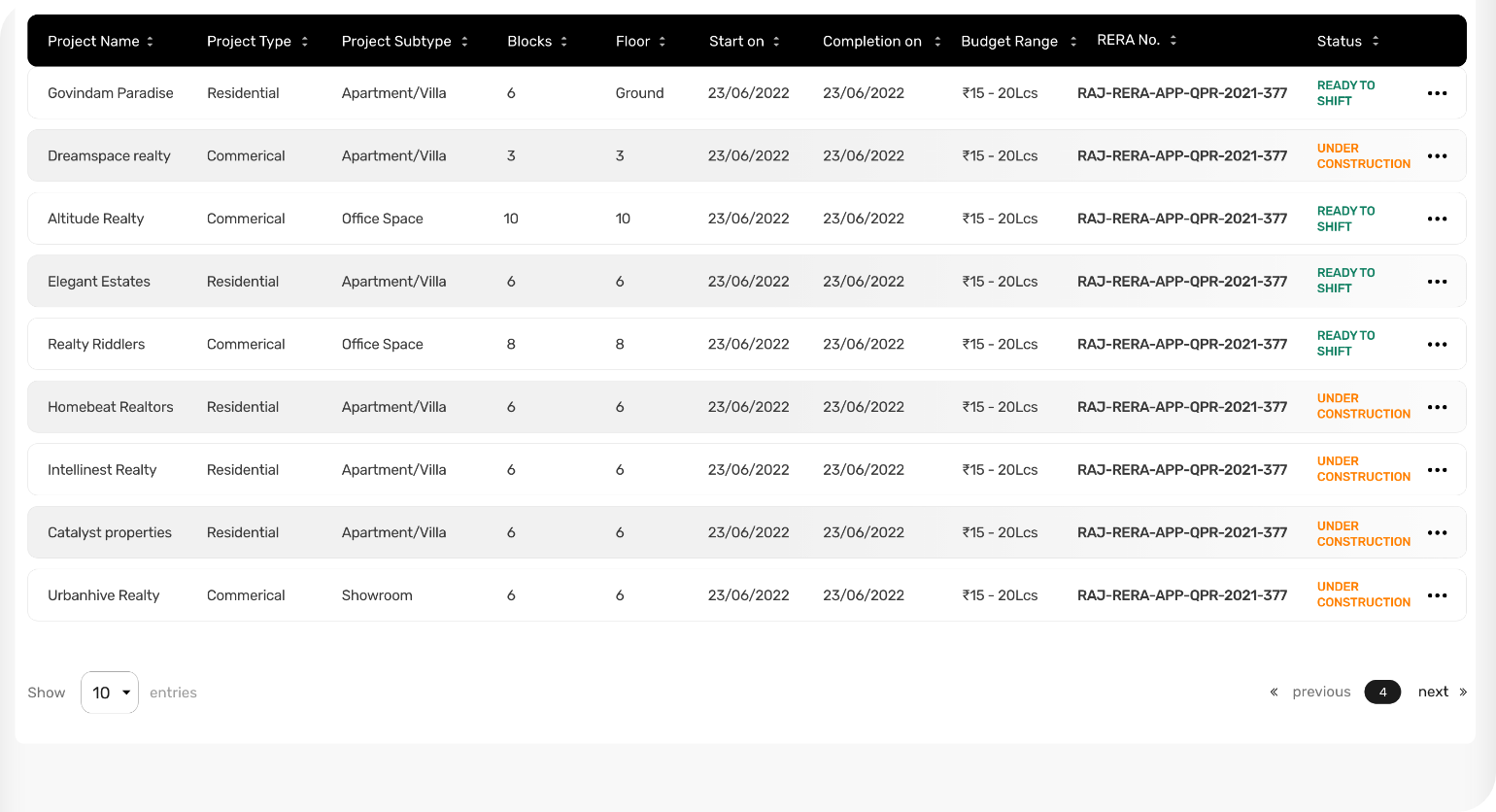Viewport: 1496px width, 812px height.
Task: Select the Realty Riddlers project name
Action: pyautogui.click(x=96, y=344)
